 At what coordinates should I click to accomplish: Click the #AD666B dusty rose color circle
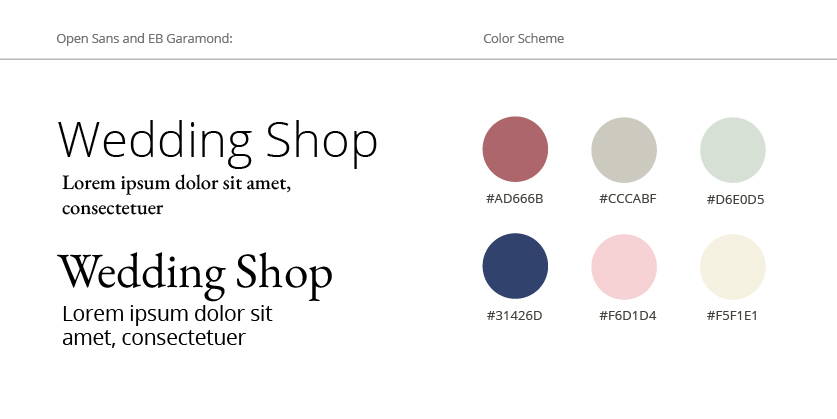[515, 149]
